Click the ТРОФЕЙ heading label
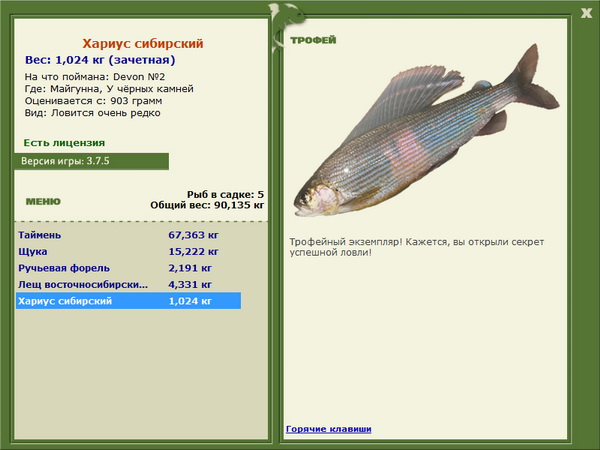Screen dimensions: 600x450 [313, 40]
